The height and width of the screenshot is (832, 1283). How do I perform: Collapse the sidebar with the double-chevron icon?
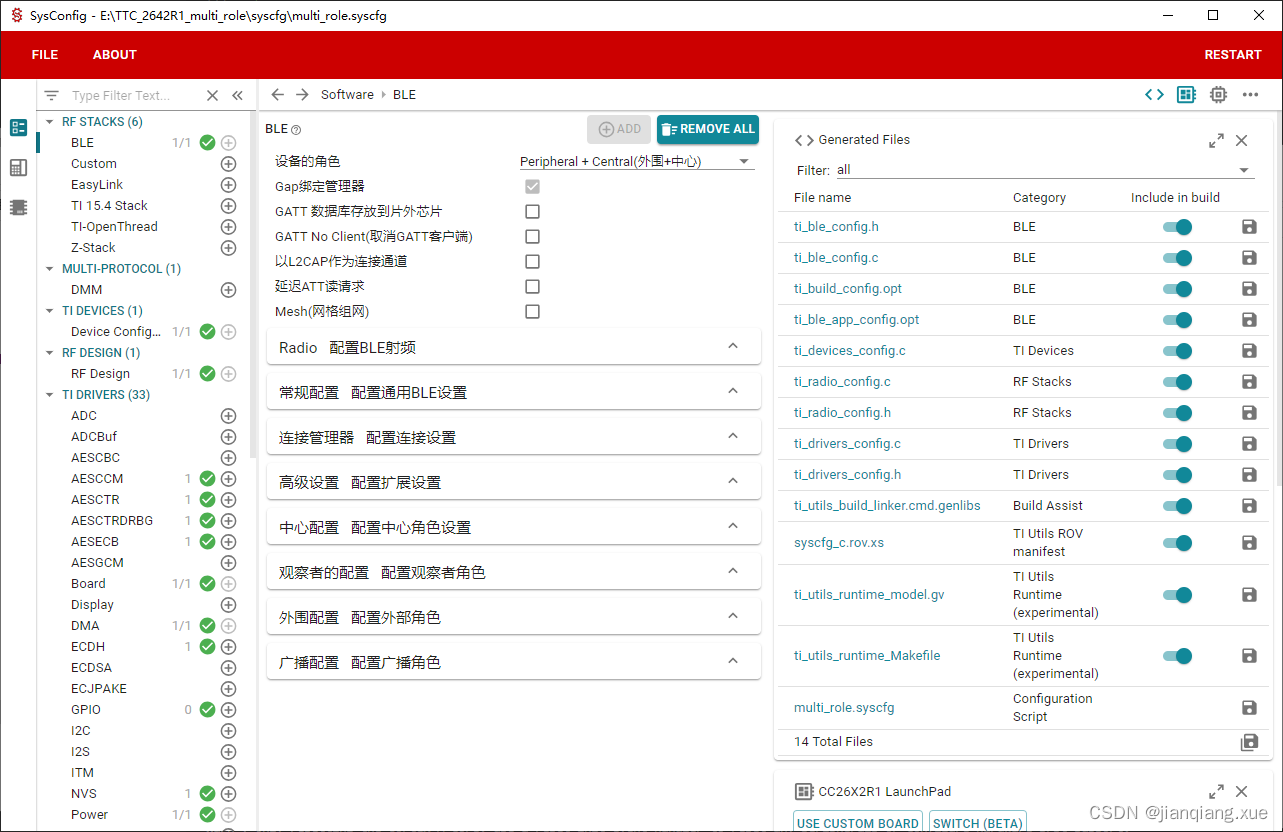(x=237, y=96)
